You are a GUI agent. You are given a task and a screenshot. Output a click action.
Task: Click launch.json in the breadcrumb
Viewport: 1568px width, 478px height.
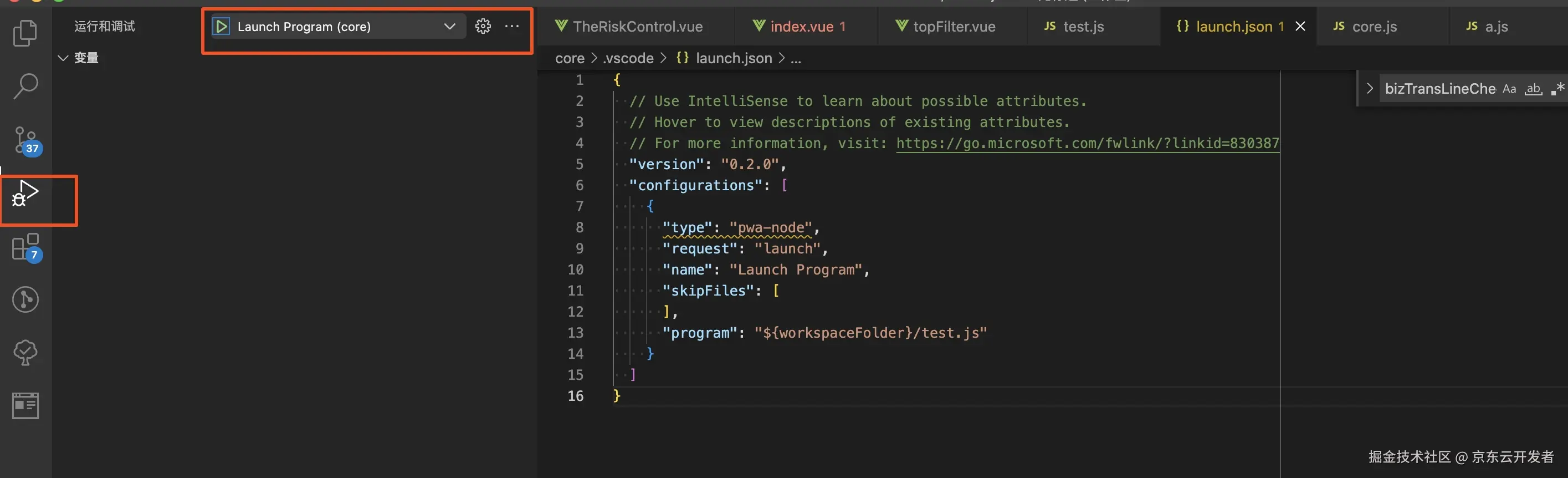734,58
